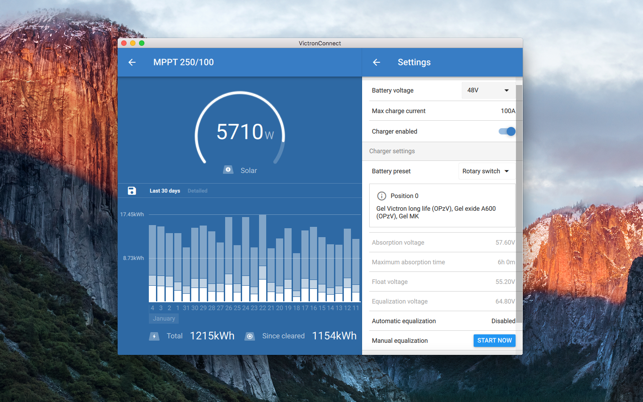The image size is (643, 402).
Task: Click the Solar panel icon under gauge
Action: [228, 170]
